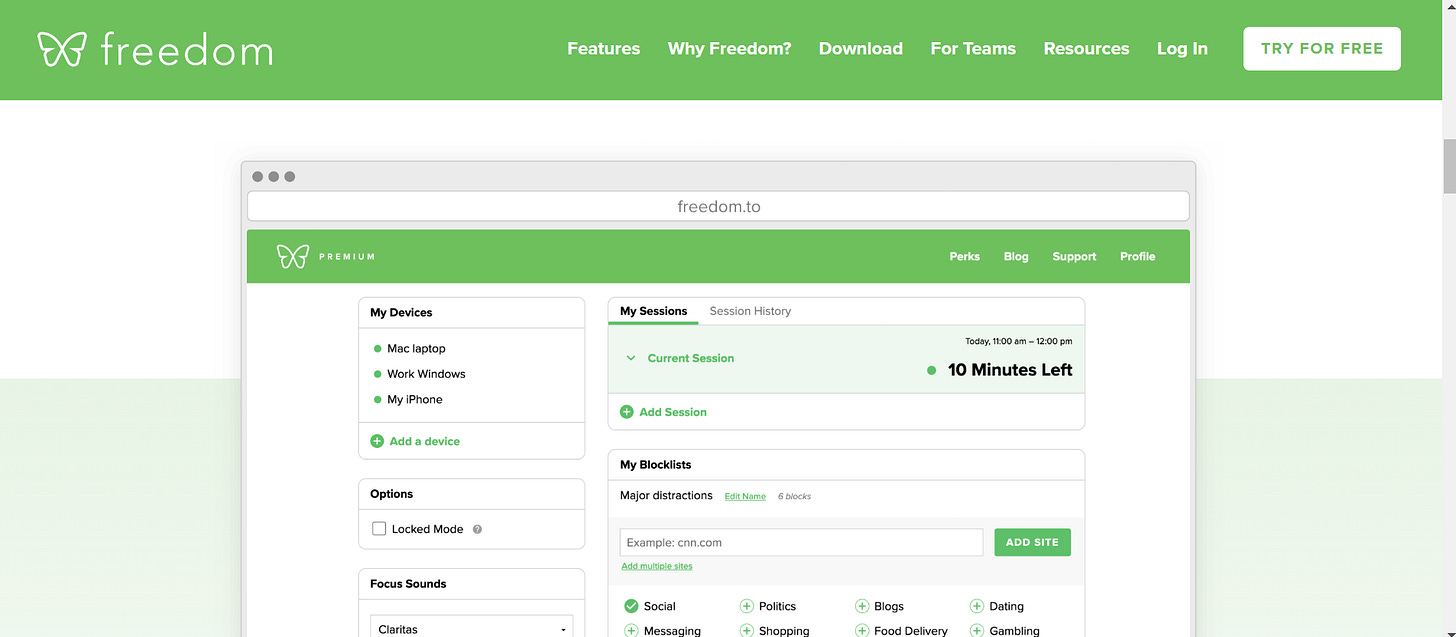Click the 10 Minutes Left text
The image size is (1456, 637).
[x=1010, y=370]
